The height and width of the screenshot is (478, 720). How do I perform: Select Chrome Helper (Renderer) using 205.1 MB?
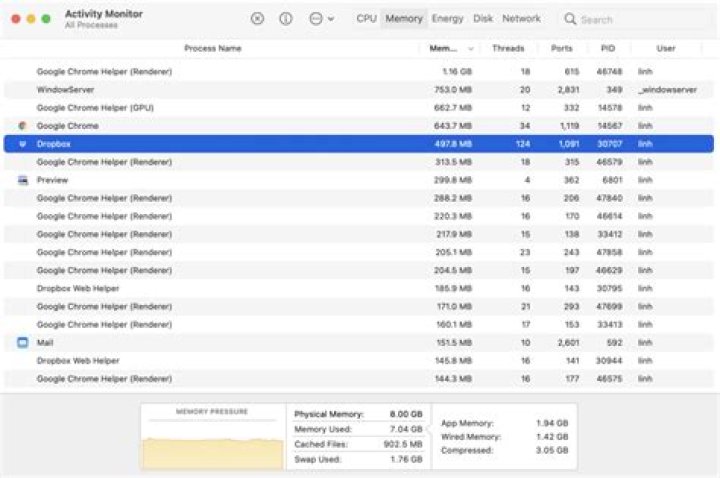click(359, 252)
